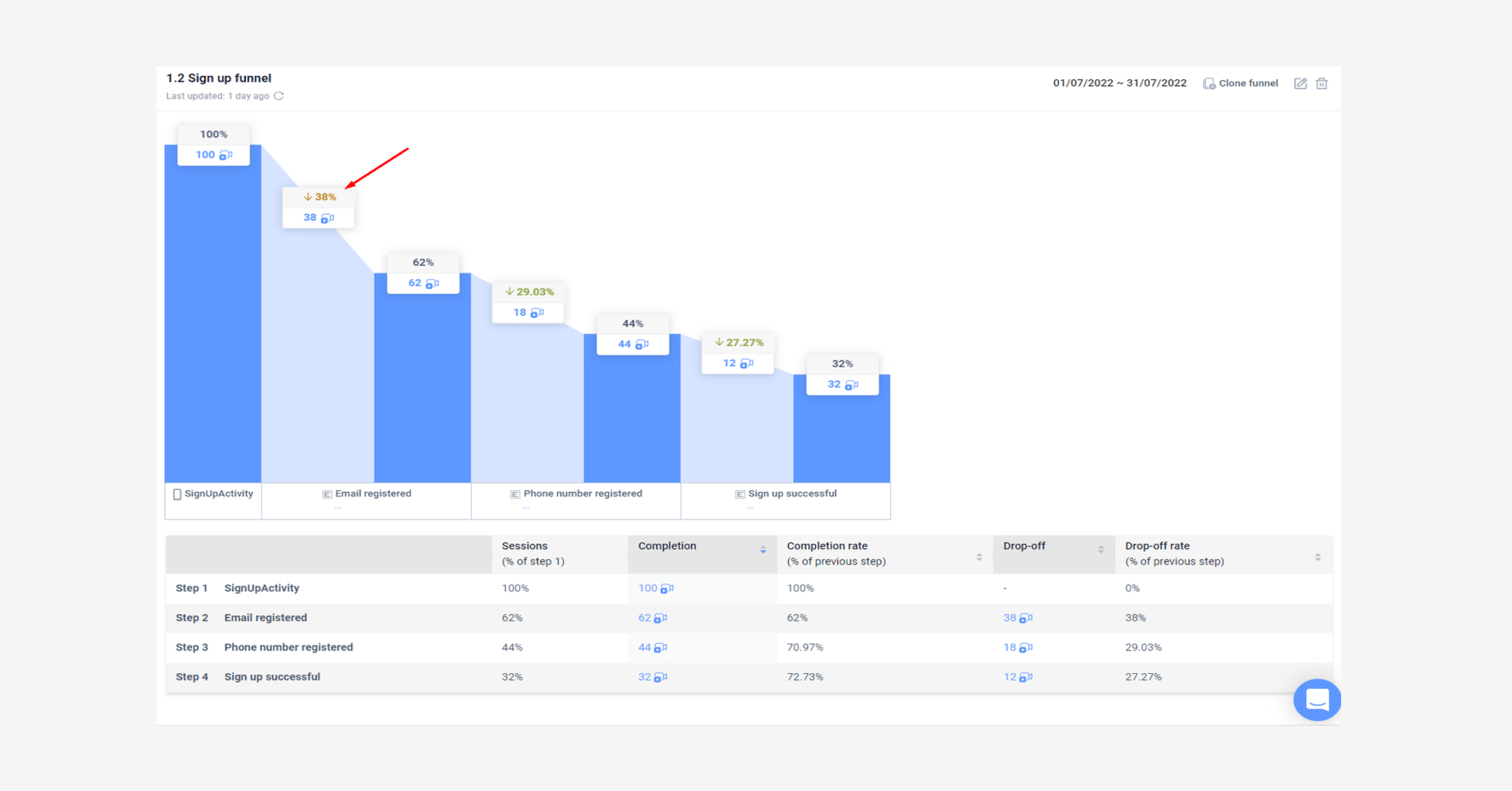The image size is (1512, 791).
Task: Sort by Drop-off column
Action: click(1100, 549)
